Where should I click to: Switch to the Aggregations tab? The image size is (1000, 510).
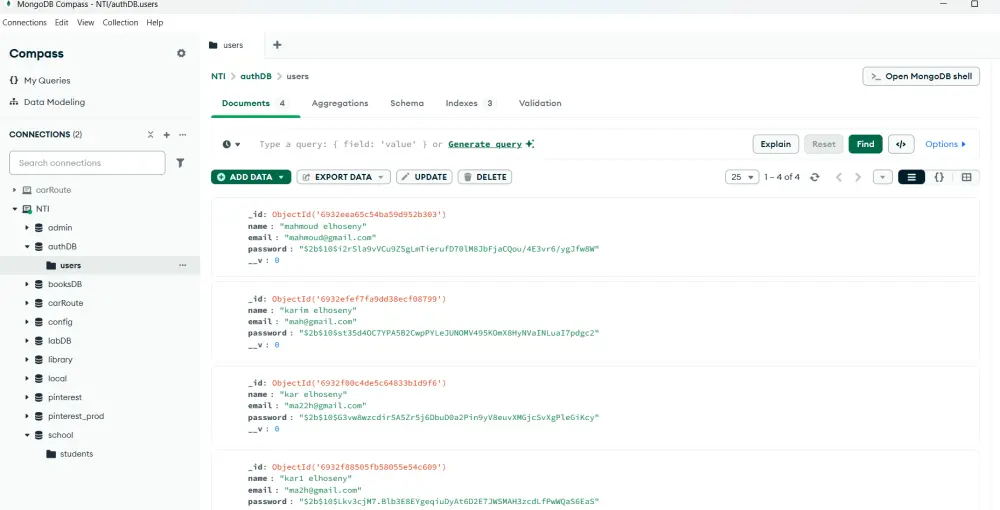pos(340,103)
